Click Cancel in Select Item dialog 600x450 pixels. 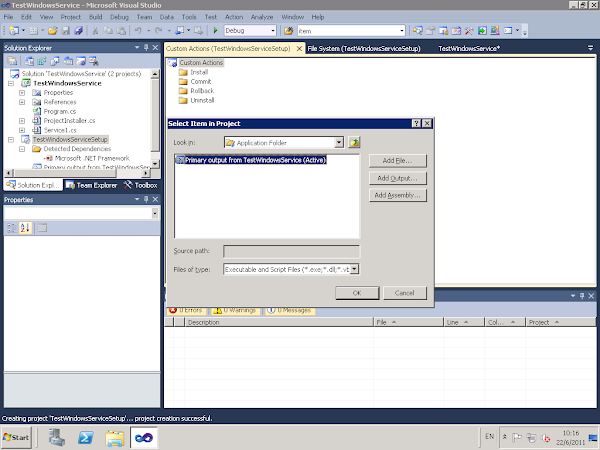pyautogui.click(x=404, y=293)
